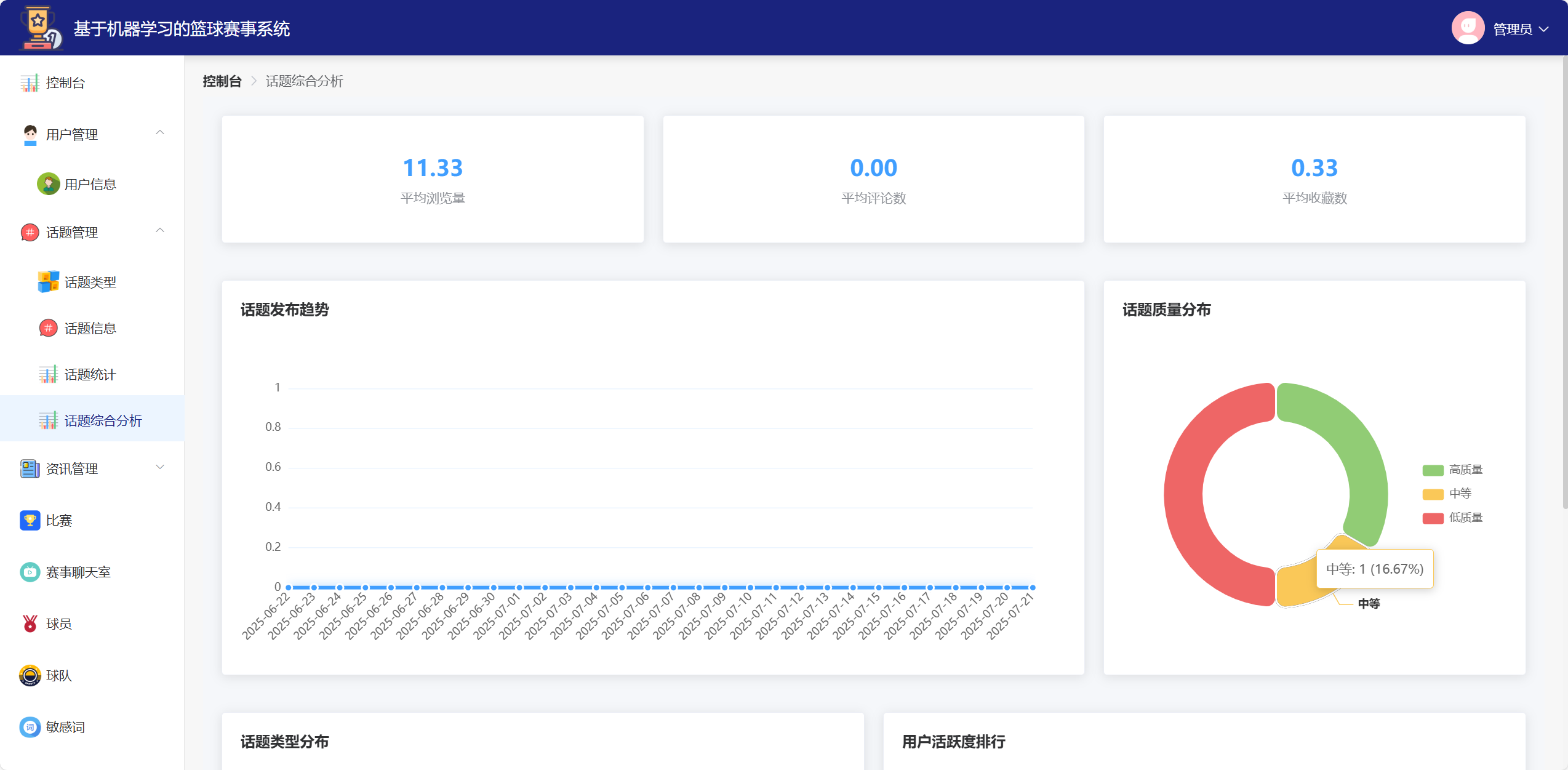Image resolution: width=1568 pixels, height=770 pixels.
Task: Click the 2025-07-21 trend data point
Action: (x=1033, y=587)
